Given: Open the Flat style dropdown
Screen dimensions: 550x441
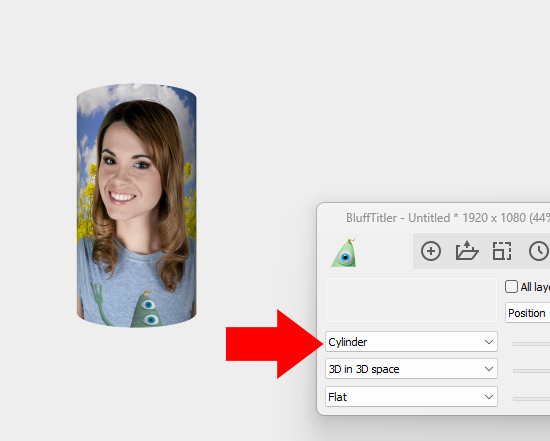Looking at the screenshot, I should point(411,397).
